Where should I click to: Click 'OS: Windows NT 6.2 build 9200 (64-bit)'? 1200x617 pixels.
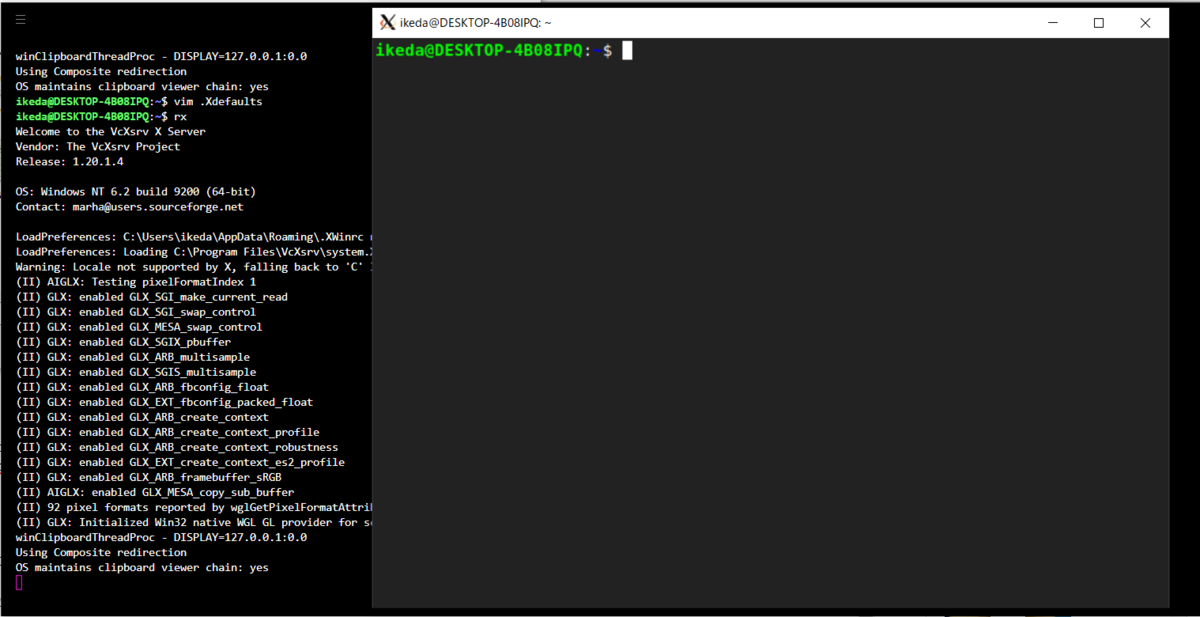point(136,192)
